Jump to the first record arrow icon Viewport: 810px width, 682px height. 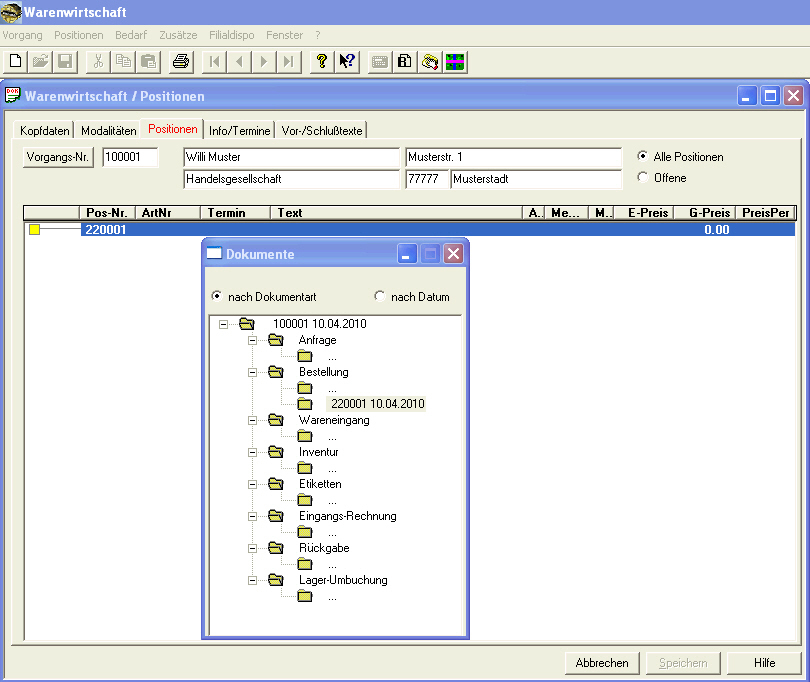[x=214, y=61]
